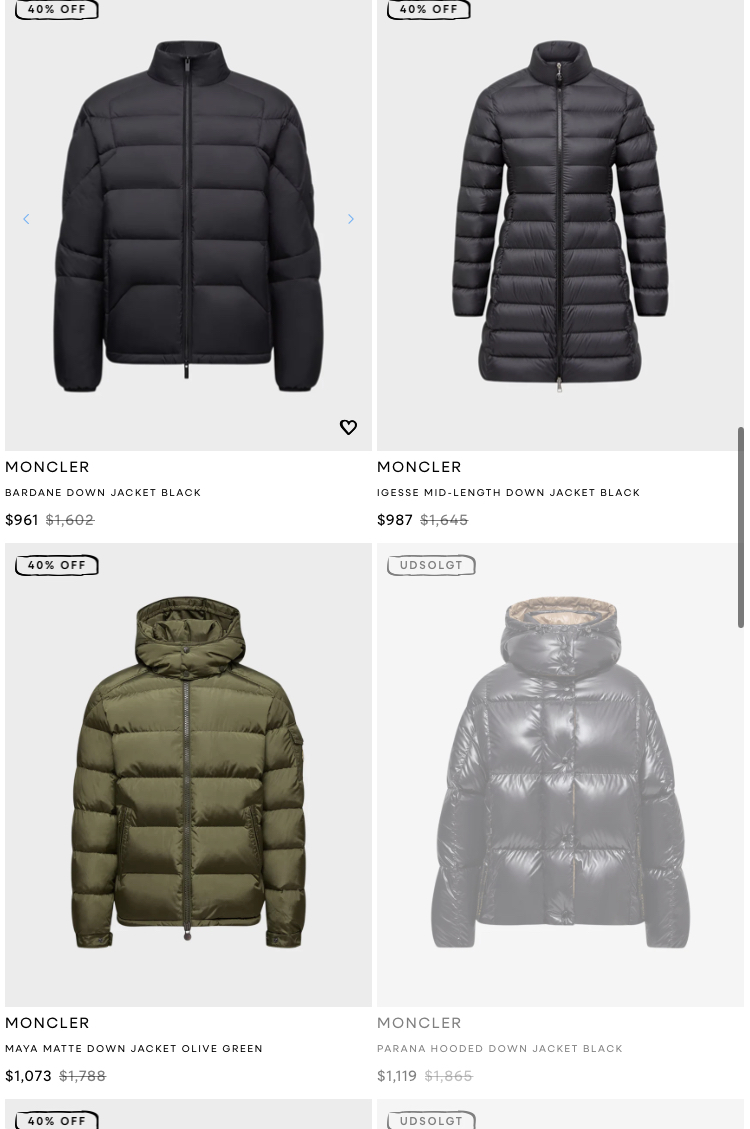
Task: Click the heart wishlist icon on Bardane jacket
Action: [x=348, y=427]
